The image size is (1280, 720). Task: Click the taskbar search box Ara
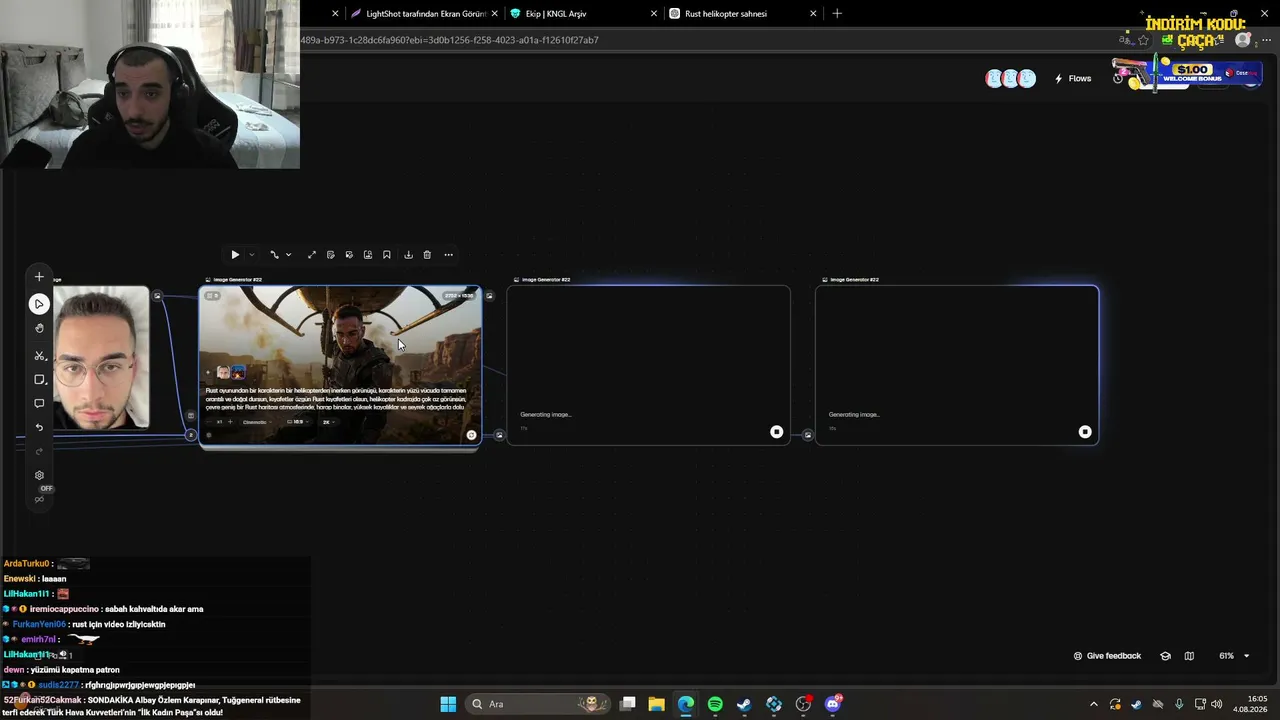point(540,704)
